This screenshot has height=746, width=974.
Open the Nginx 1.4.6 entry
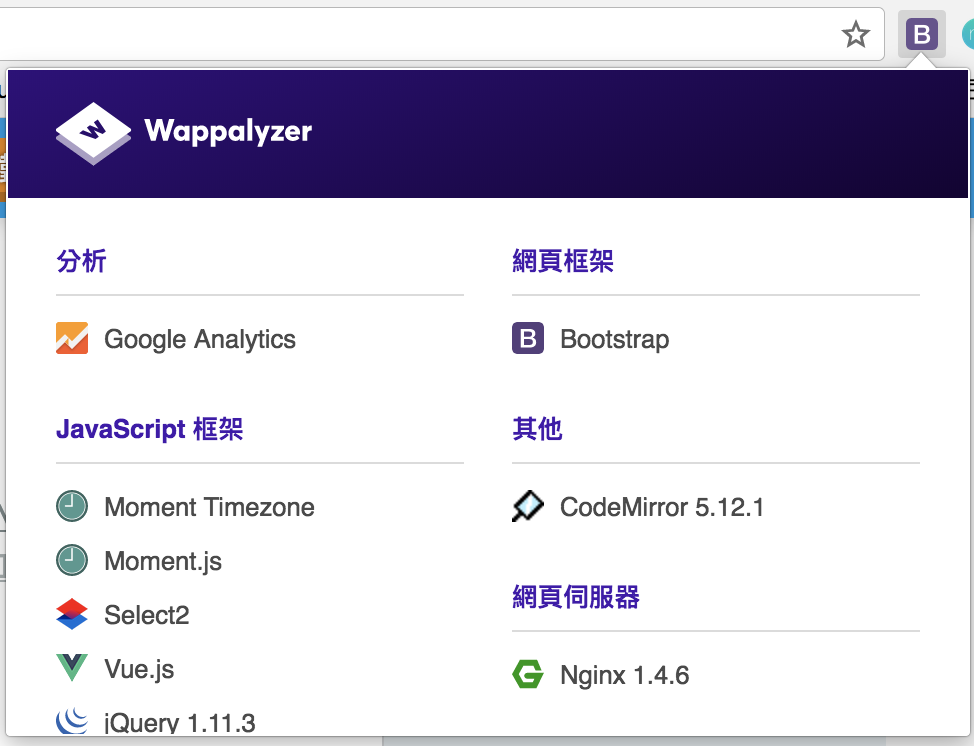coord(625,675)
